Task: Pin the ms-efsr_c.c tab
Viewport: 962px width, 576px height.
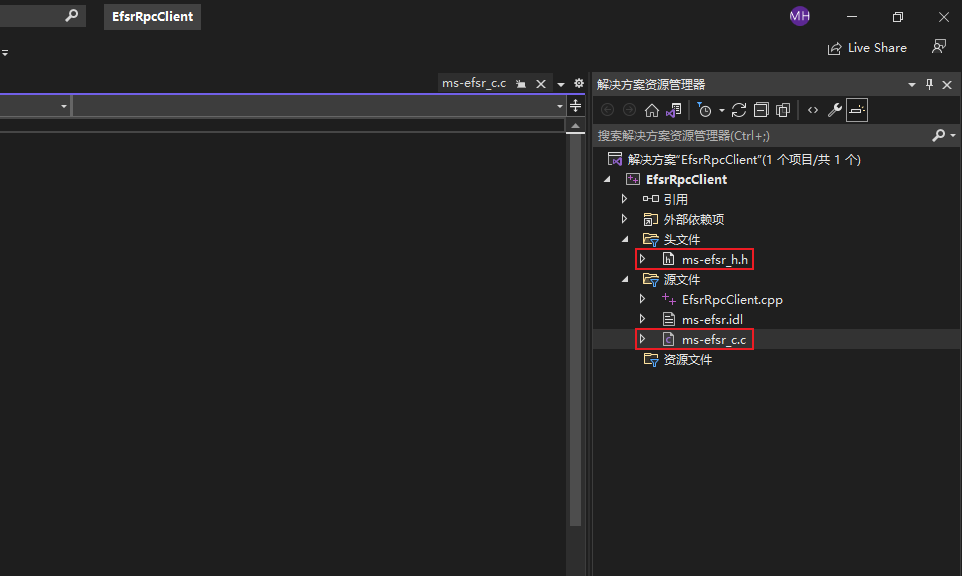Action: pos(521,84)
